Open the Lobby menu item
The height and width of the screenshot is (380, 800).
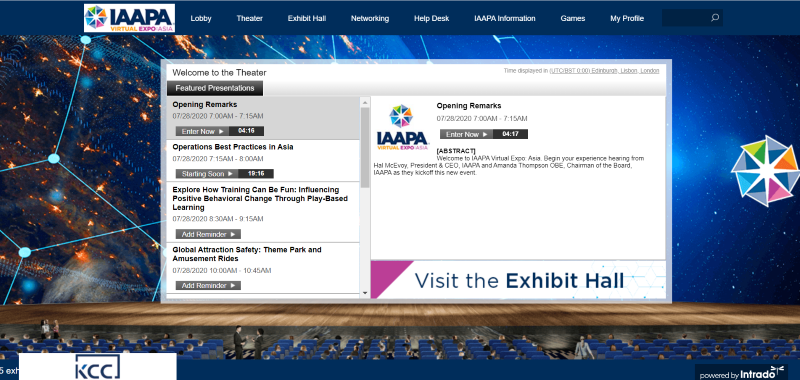201,18
